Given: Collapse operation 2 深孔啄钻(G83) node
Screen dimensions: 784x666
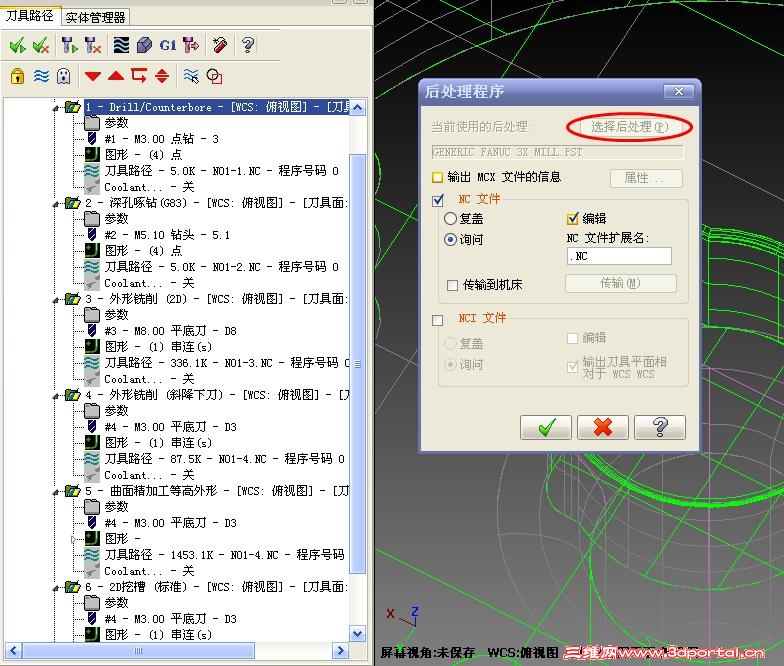Looking at the screenshot, I should tap(56, 203).
